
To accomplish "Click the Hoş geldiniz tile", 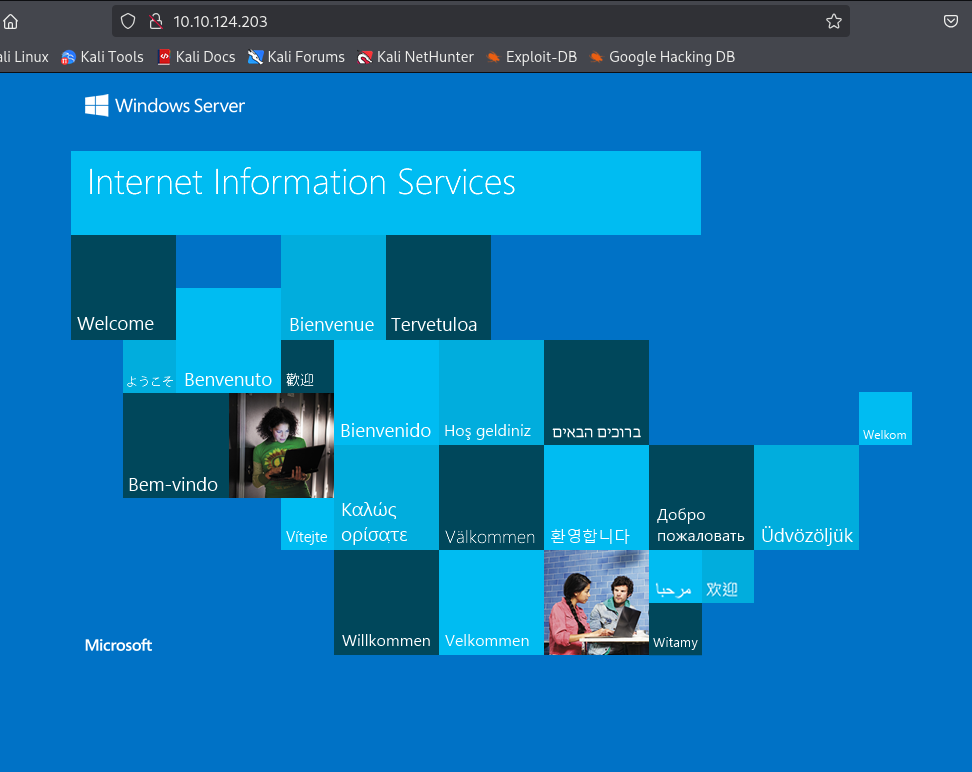I will (x=492, y=393).
